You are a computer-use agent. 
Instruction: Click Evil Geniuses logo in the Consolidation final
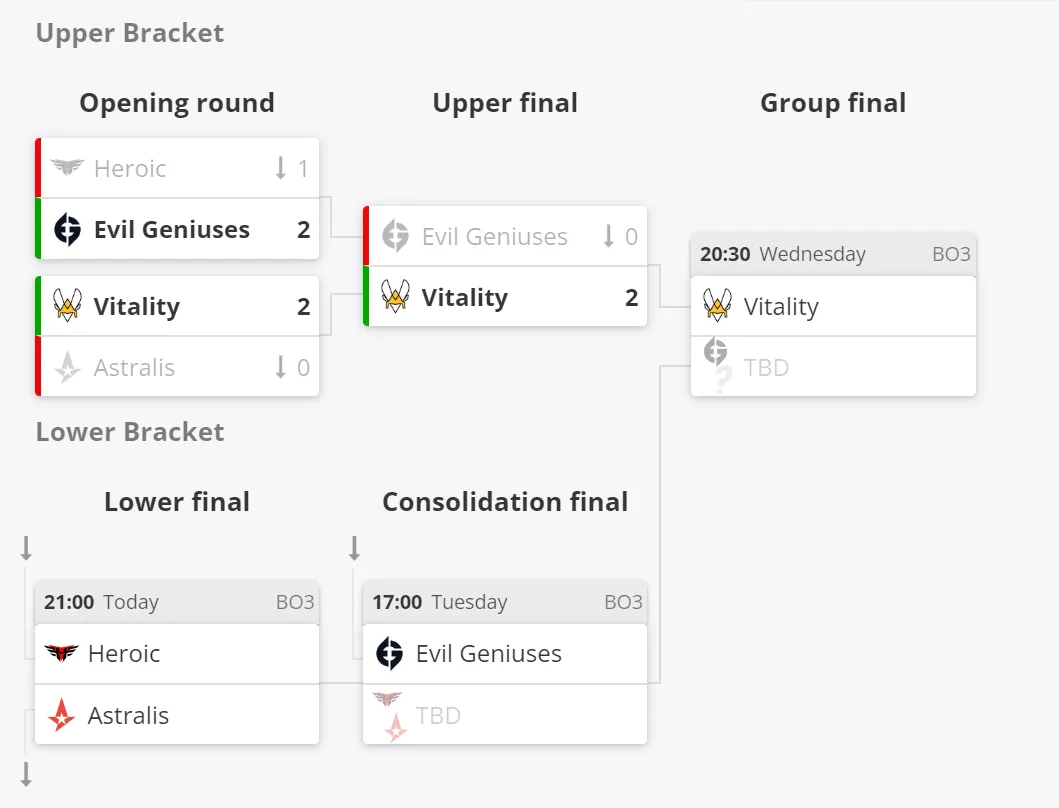(x=390, y=653)
